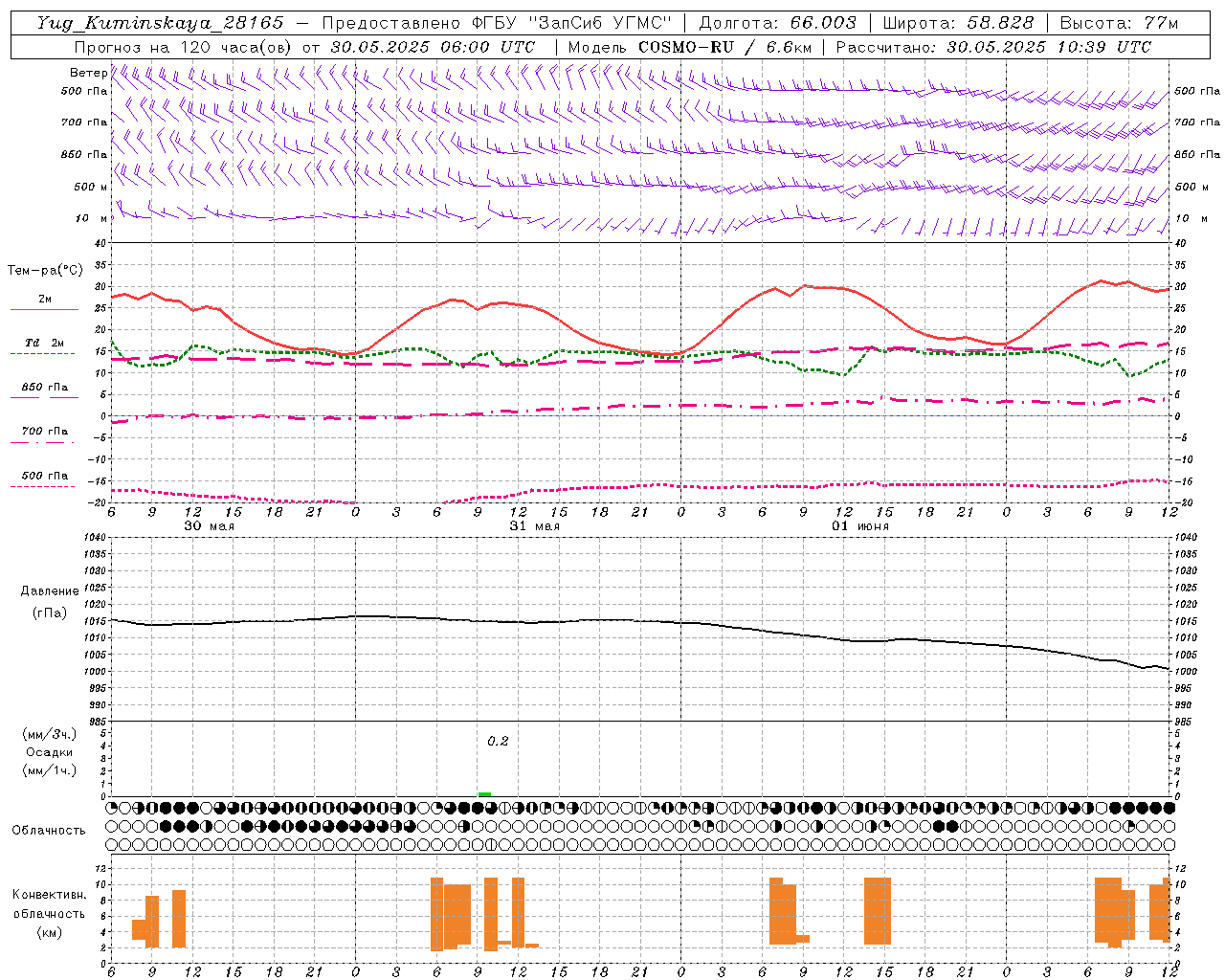
Task: Click the Рассчитано: 30.05.2025 10:39 UTC text
Action: [x=993, y=47]
